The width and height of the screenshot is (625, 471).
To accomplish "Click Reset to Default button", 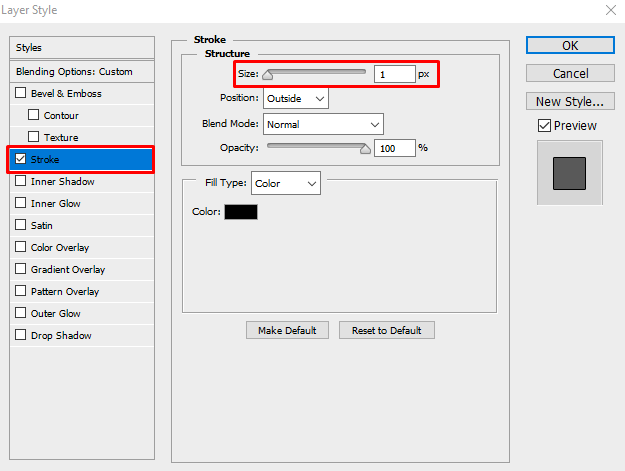I will coord(387,330).
